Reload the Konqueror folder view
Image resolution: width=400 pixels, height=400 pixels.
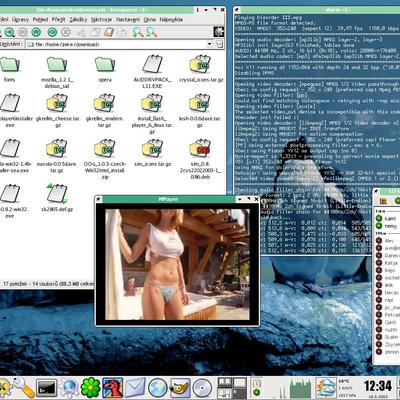pos(52,32)
